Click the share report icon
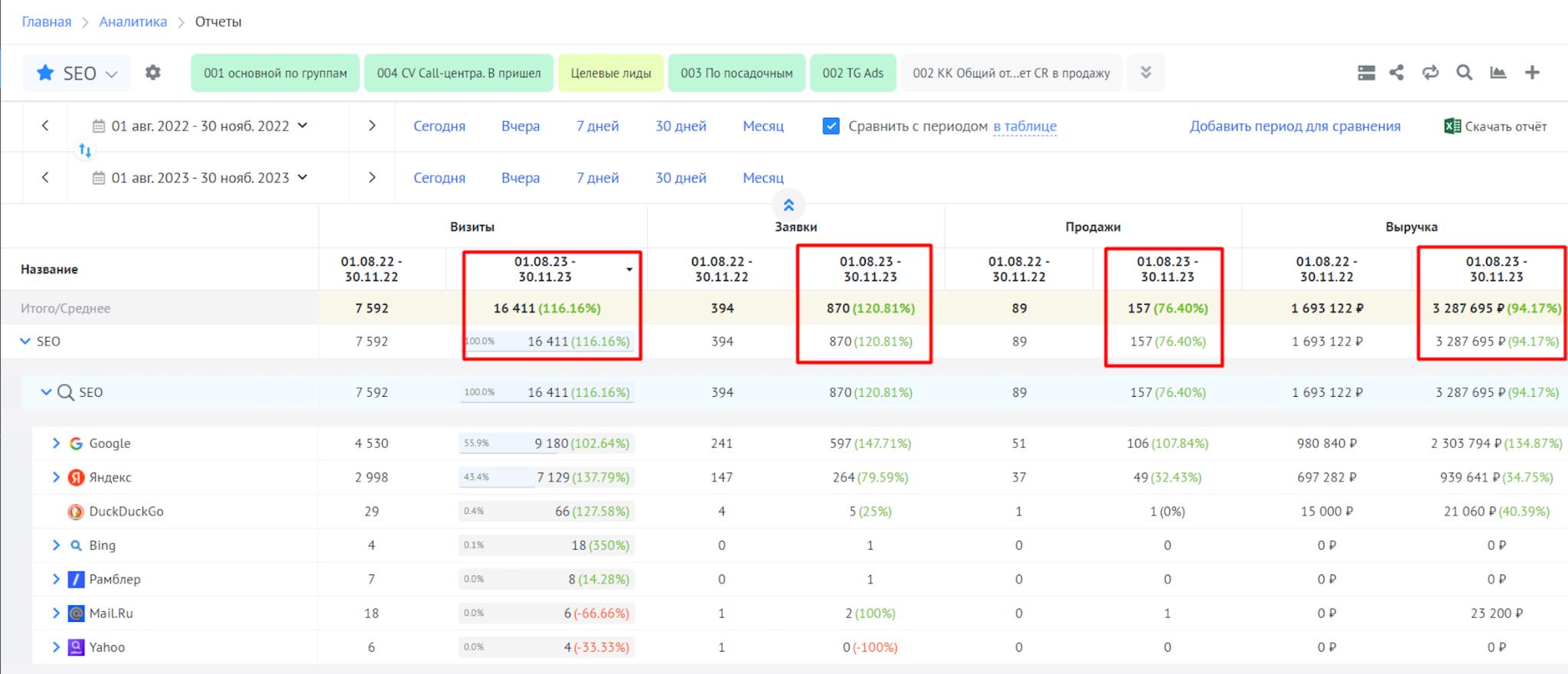This screenshot has height=674, width=1568. [x=1396, y=73]
